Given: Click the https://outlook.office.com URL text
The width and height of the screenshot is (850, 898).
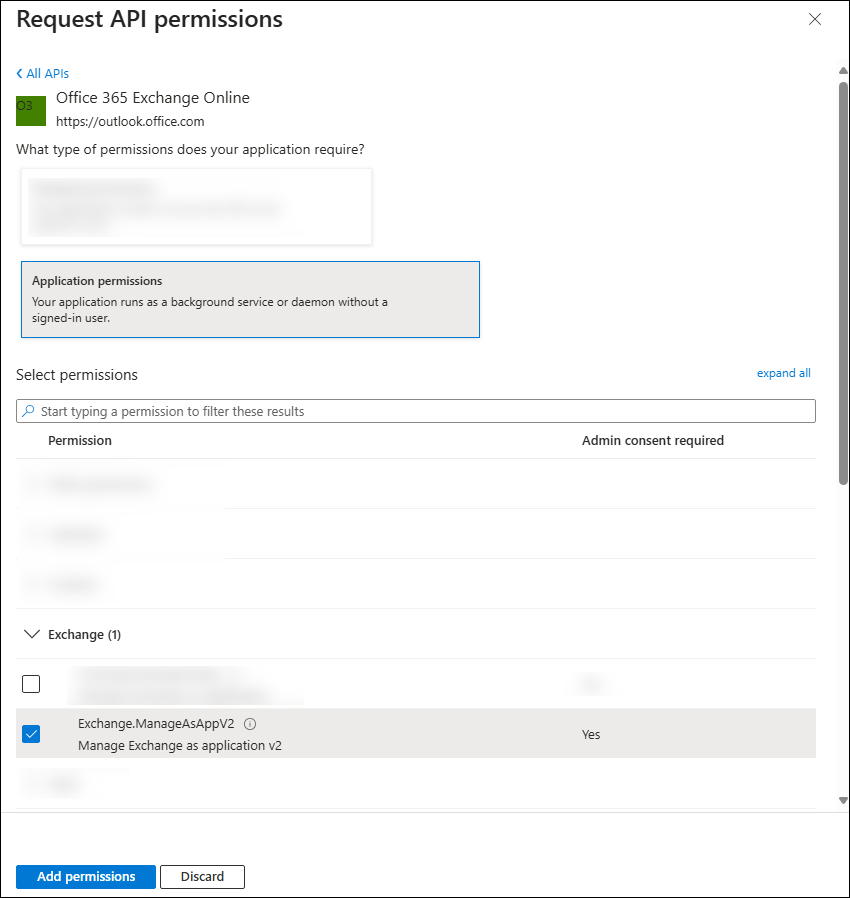Looking at the screenshot, I should coord(130,121).
